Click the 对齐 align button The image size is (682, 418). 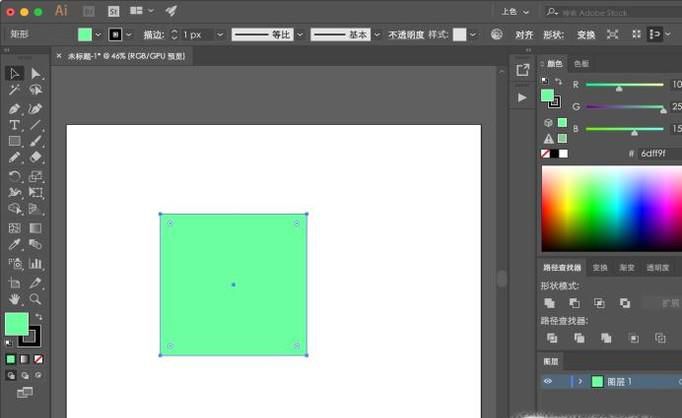click(524, 34)
